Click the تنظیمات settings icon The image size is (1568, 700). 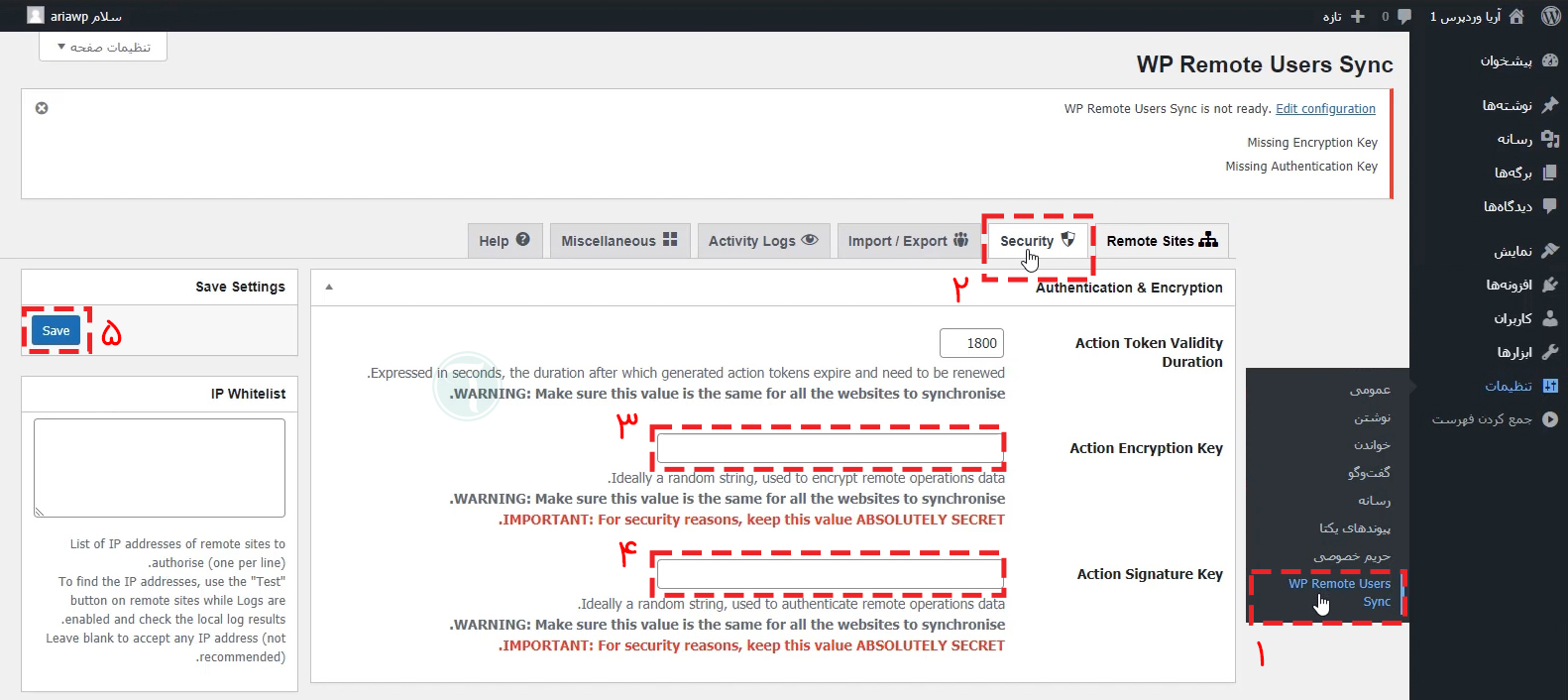point(1550,386)
